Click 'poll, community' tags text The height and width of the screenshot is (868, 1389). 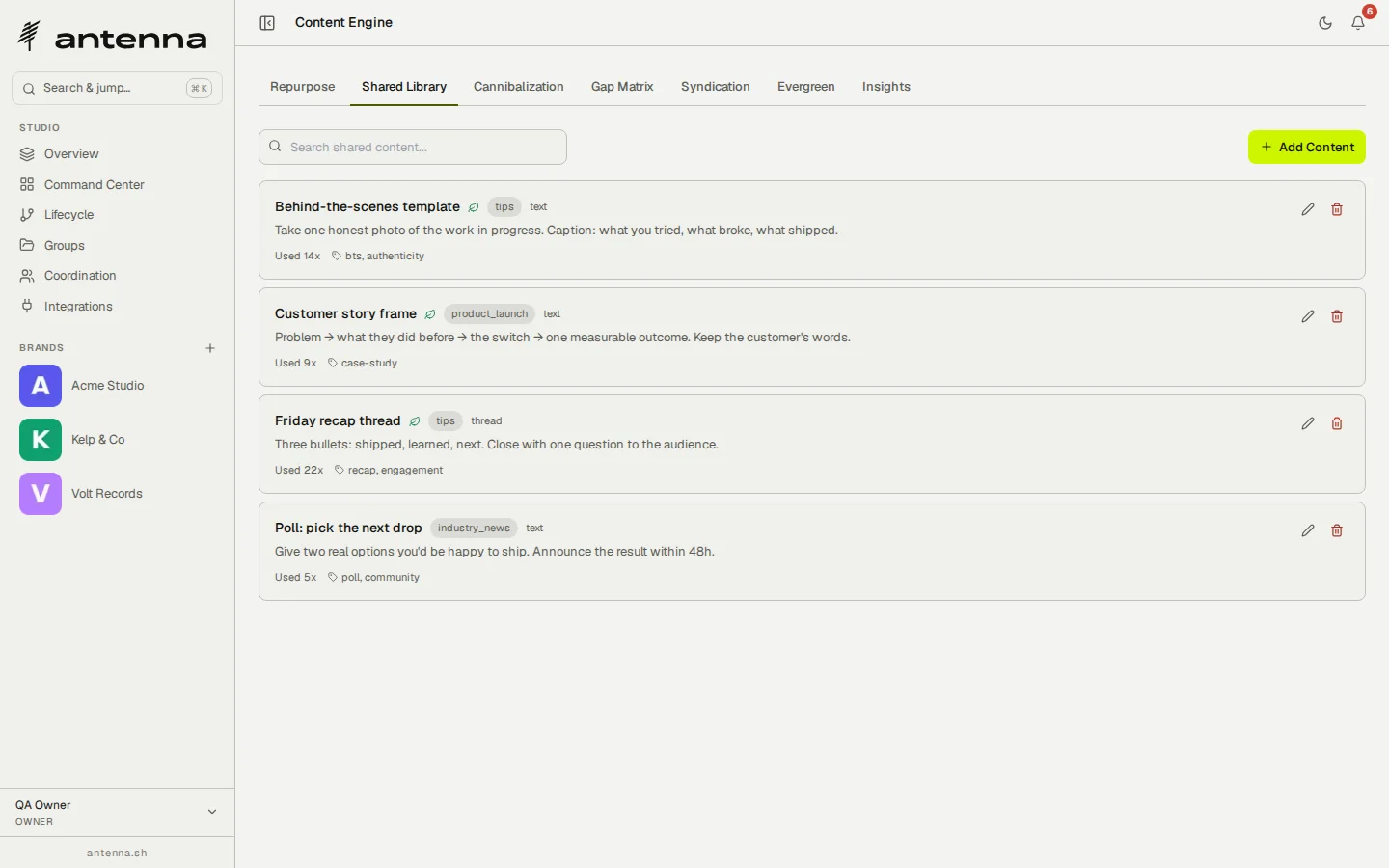(380, 578)
